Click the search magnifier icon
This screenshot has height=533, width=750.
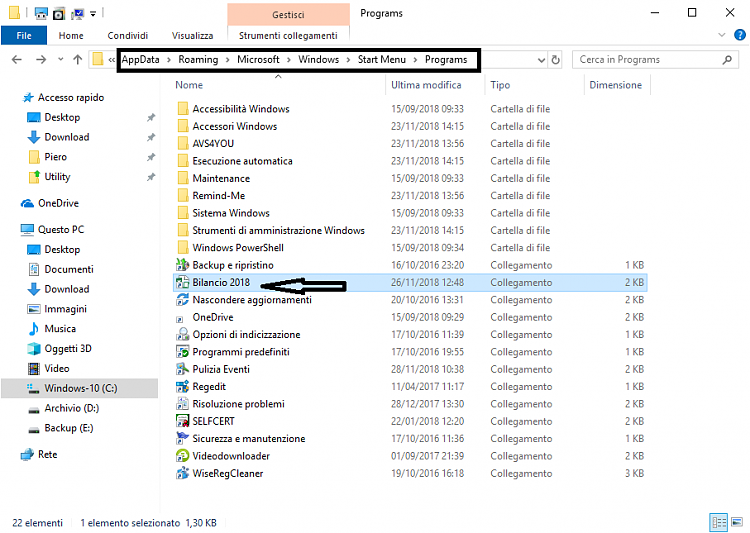(727, 60)
